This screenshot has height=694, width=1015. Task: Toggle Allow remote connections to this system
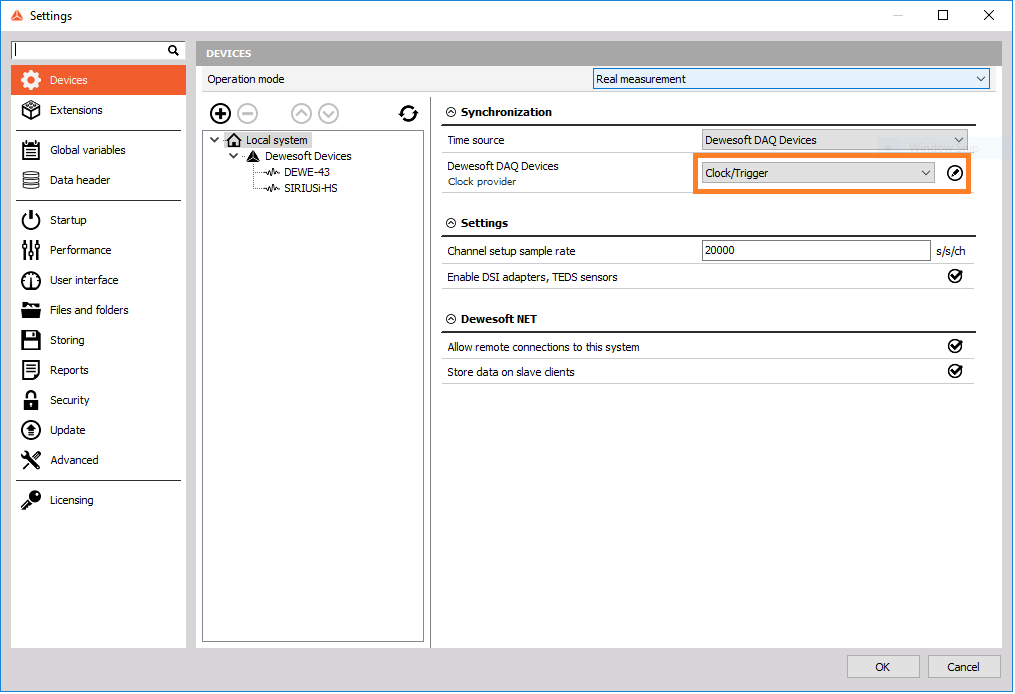pyautogui.click(x=955, y=346)
